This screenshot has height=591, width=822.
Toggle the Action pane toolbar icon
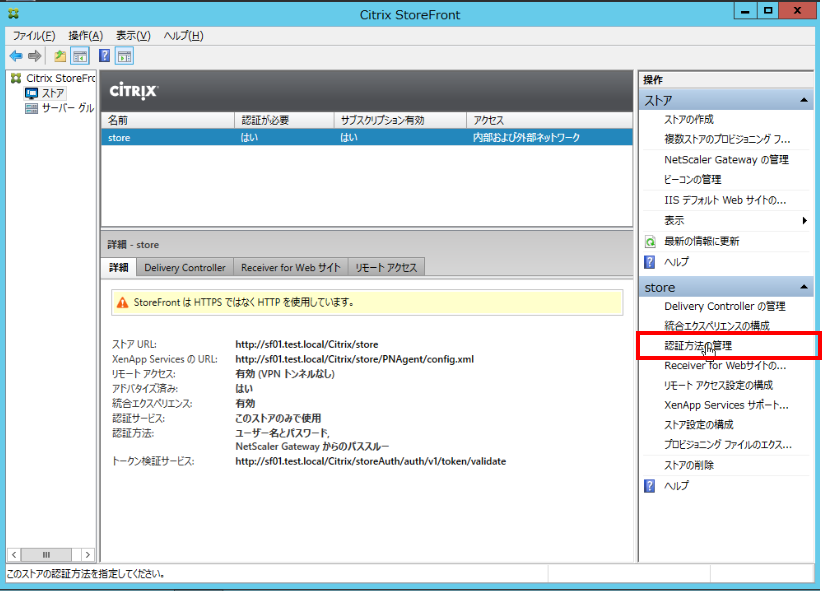click(124, 56)
